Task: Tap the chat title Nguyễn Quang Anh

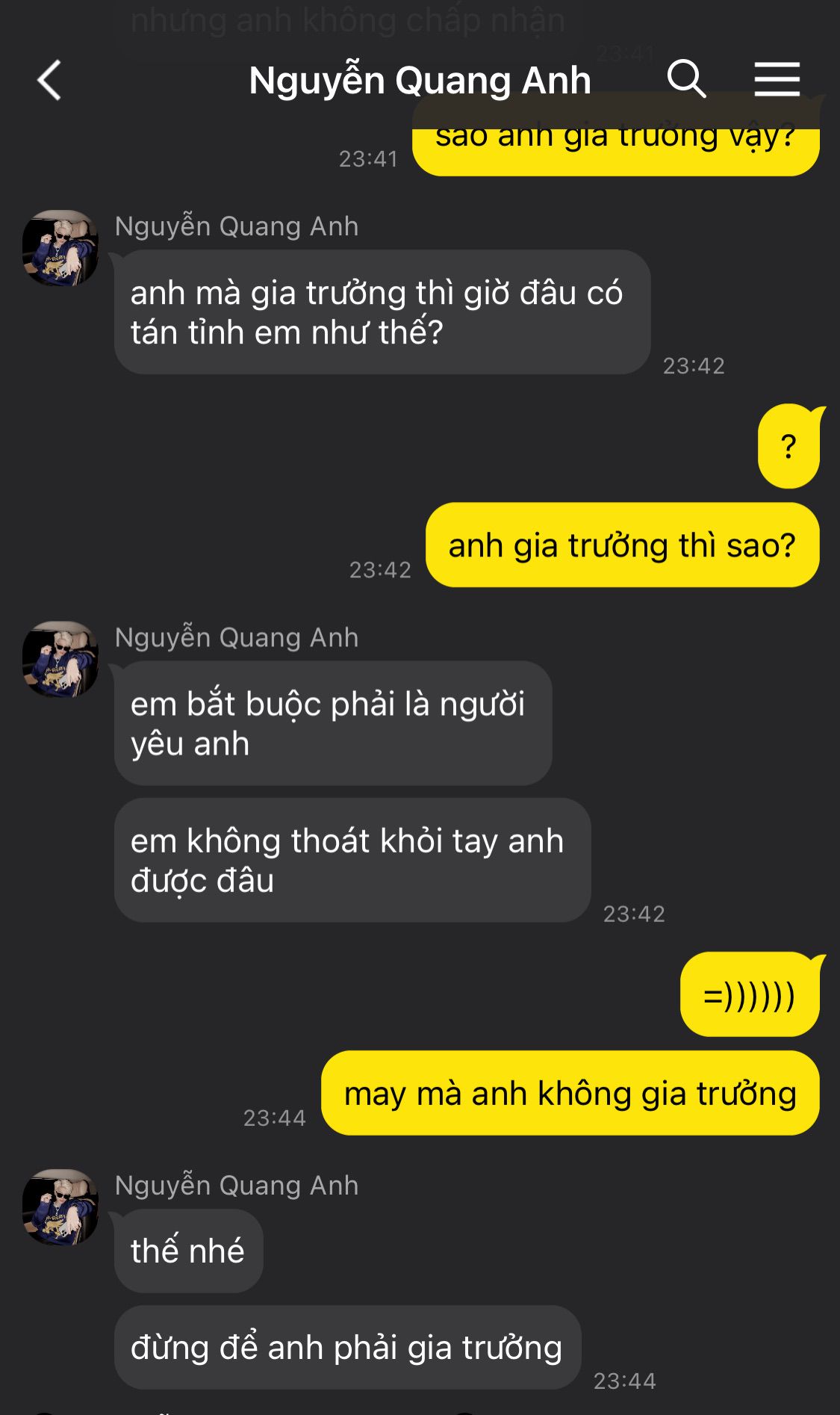Action: pyautogui.click(x=420, y=80)
